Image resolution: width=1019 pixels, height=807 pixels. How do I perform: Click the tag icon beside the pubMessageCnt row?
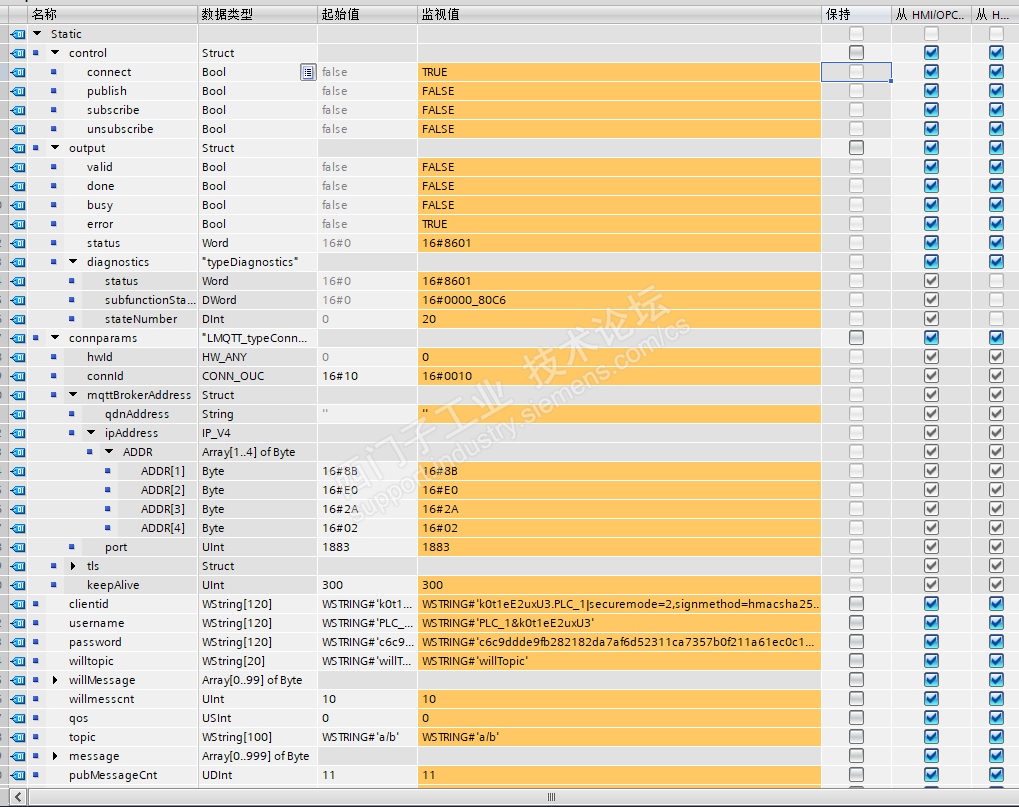[18, 775]
